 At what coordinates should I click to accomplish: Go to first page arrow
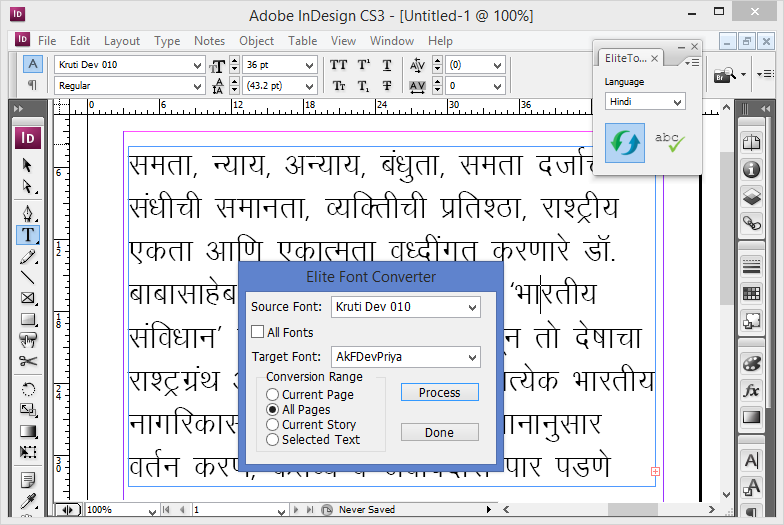[166, 510]
